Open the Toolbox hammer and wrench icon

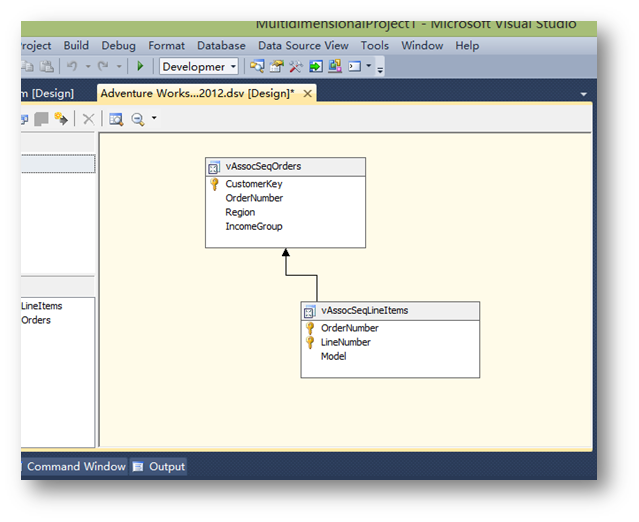[296, 66]
